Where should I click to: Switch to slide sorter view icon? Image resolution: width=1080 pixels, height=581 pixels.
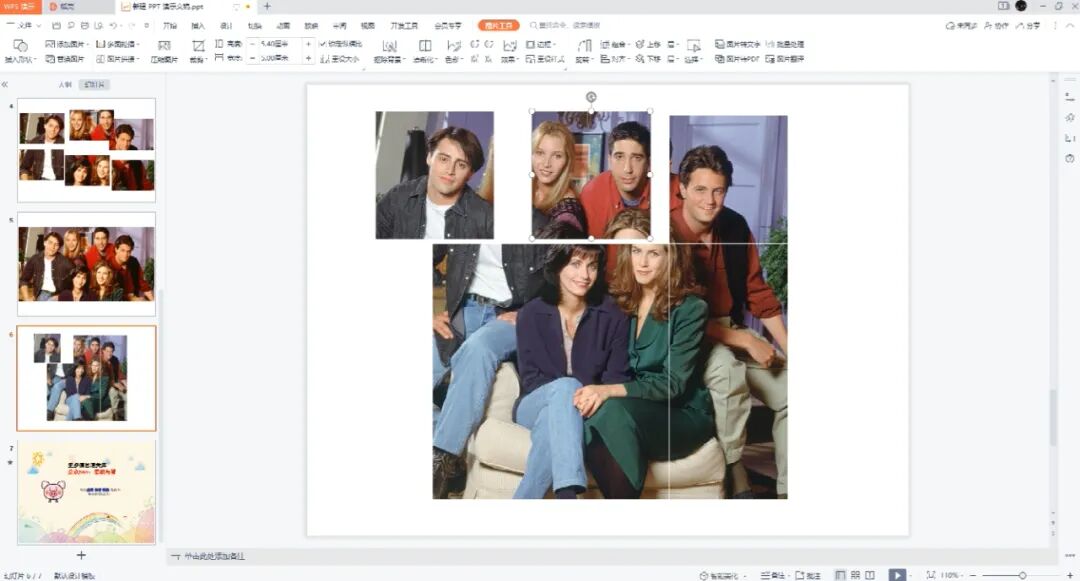coord(855,575)
